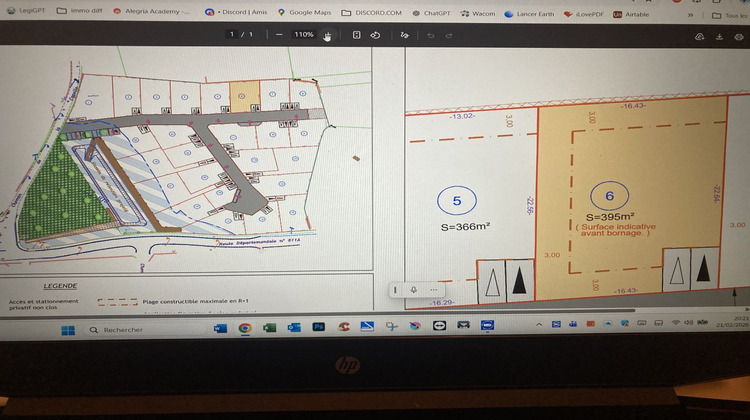Click the zoom out minus button
This screenshot has width=750, height=420.
pos(279,34)
